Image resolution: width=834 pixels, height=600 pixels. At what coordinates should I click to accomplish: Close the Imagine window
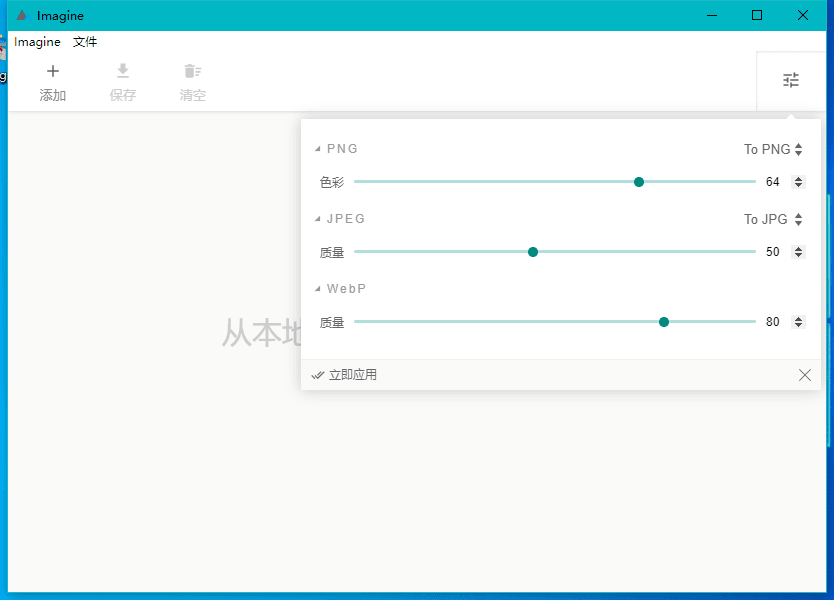coord(803,15)
